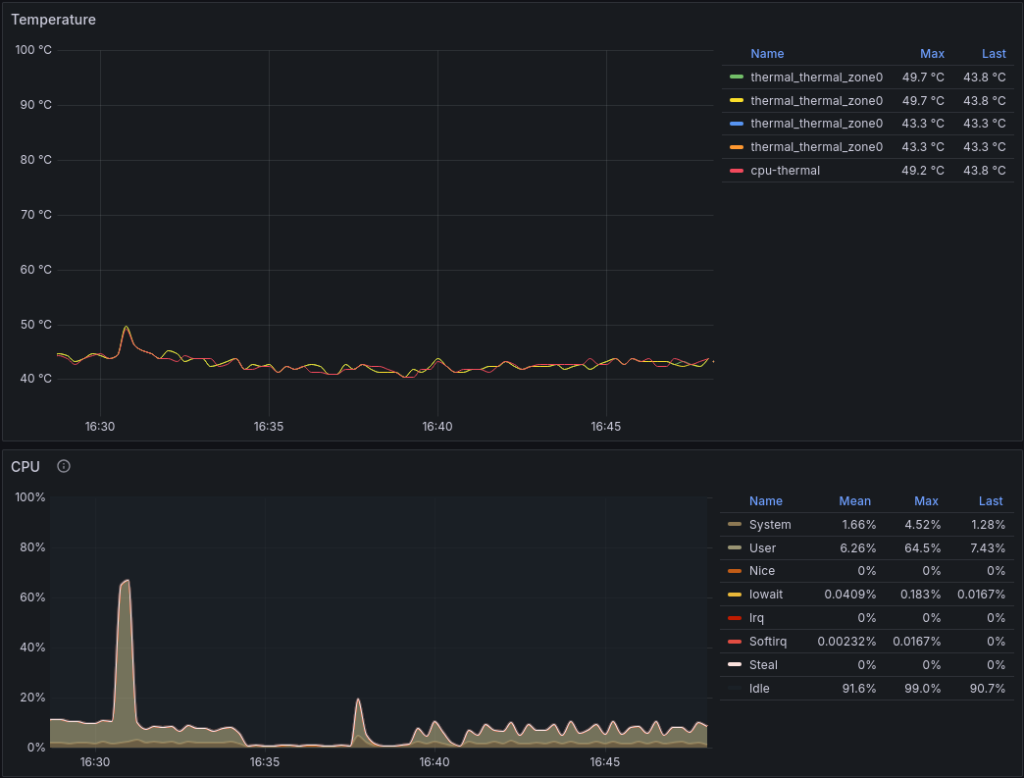This screenshot has height=778, width=1024.
Task: Click the Iowait series yellow color marker
Action: click(735, 595)
